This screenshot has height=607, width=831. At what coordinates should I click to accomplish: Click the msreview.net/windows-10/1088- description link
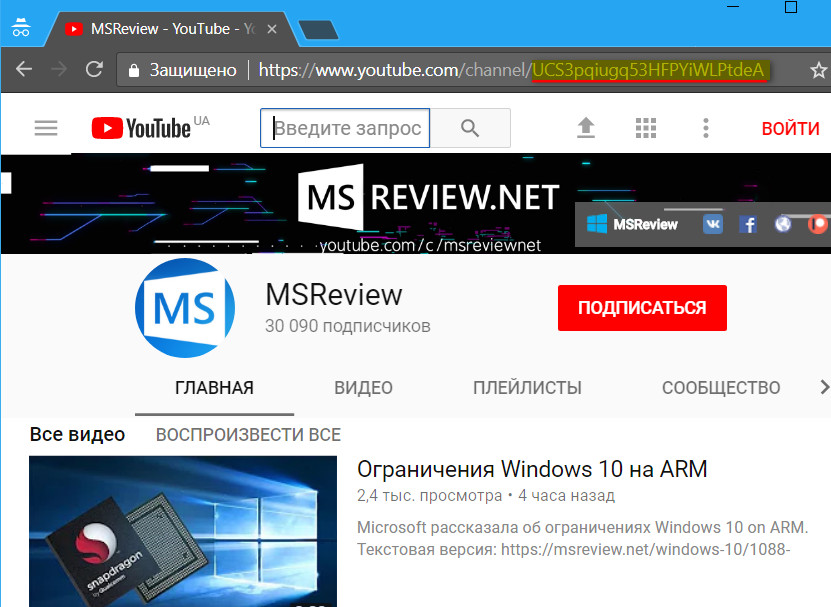(646, 549)
